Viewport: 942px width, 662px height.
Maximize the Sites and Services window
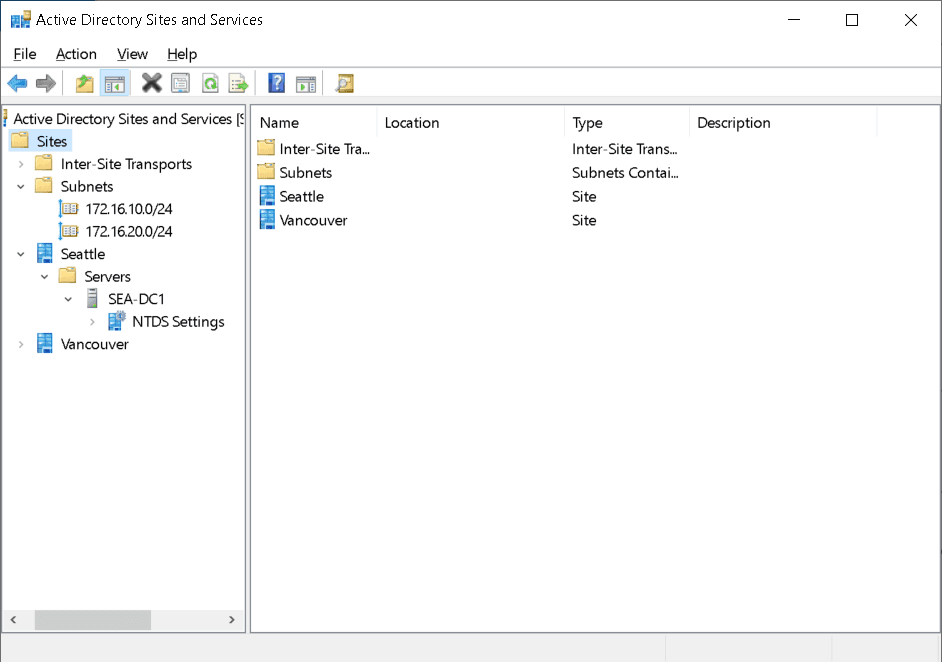(852, 20)
